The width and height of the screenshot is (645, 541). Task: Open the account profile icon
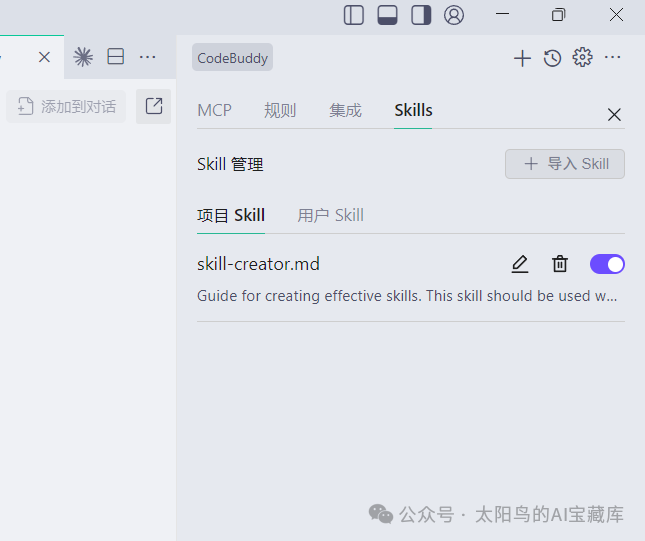[454, 15]
